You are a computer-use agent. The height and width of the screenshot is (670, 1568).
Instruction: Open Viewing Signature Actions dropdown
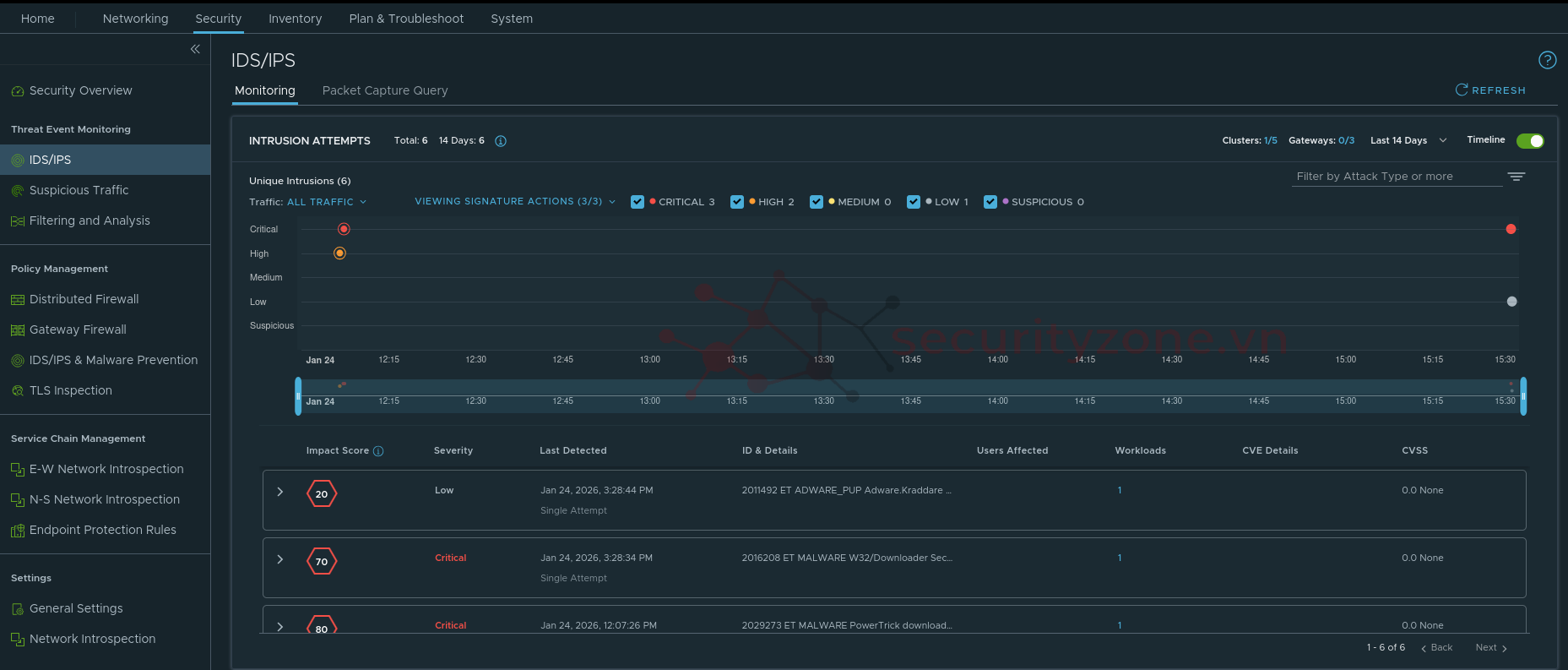click(x=514, y=202)
